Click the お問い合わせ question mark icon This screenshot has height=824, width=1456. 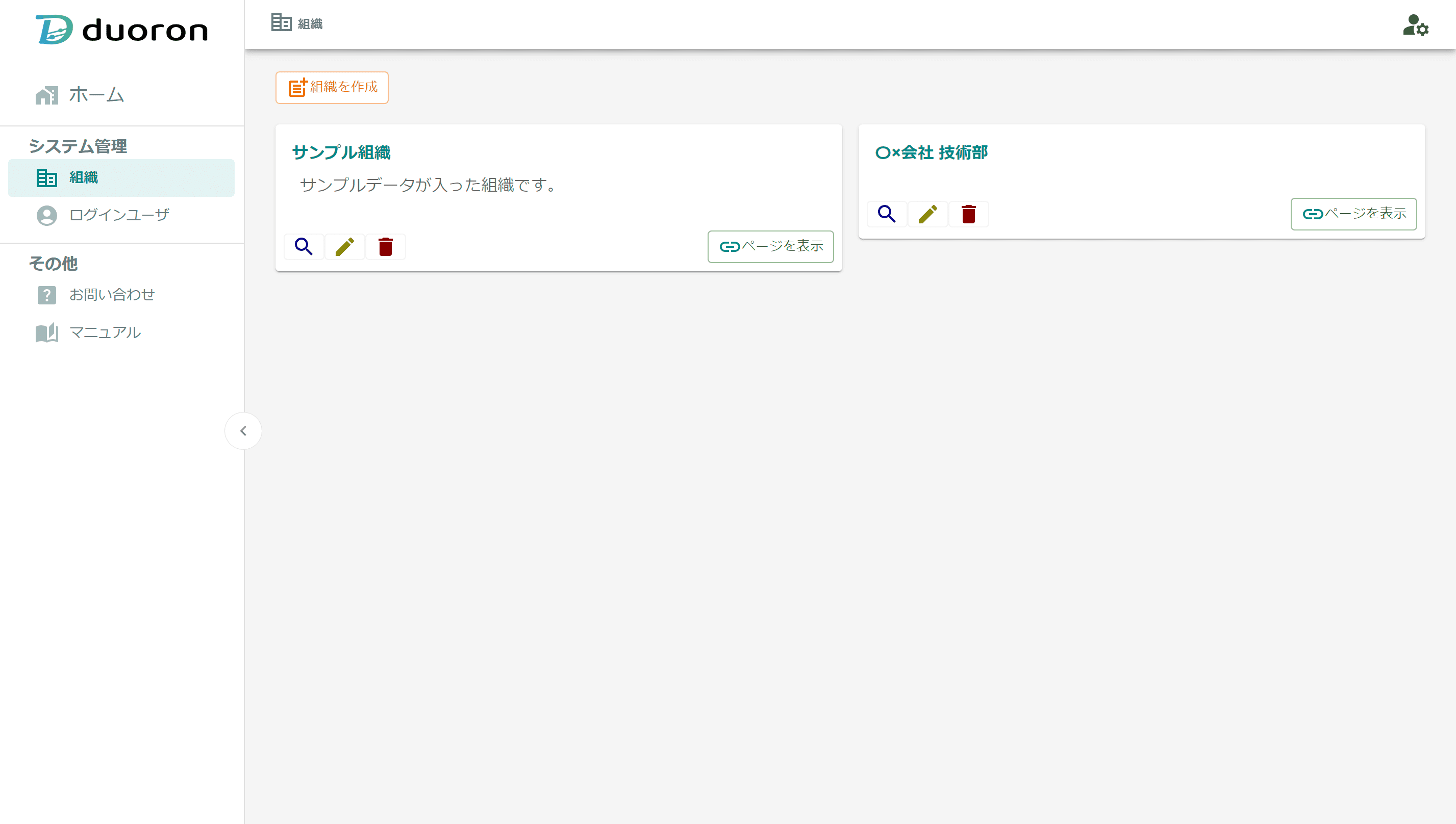click(x=46, y=295)
